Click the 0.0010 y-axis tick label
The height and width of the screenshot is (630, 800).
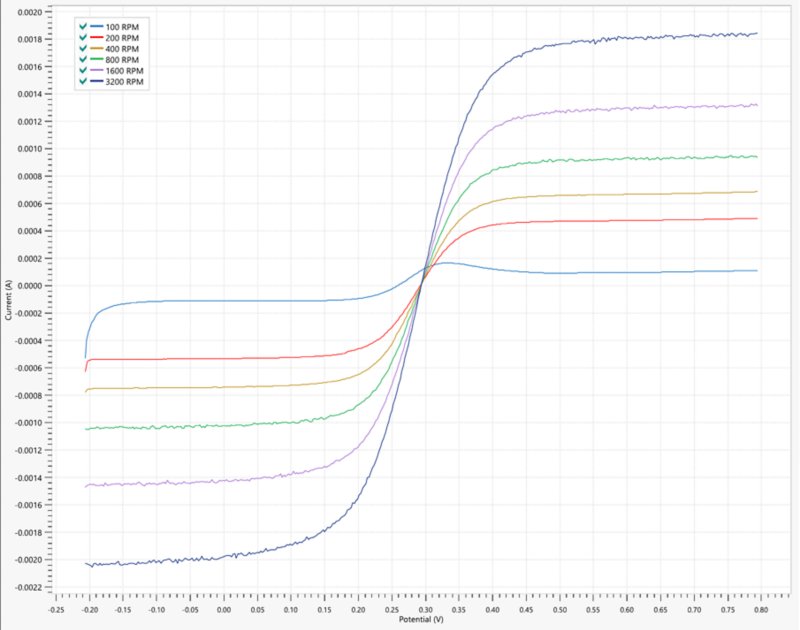30,149
